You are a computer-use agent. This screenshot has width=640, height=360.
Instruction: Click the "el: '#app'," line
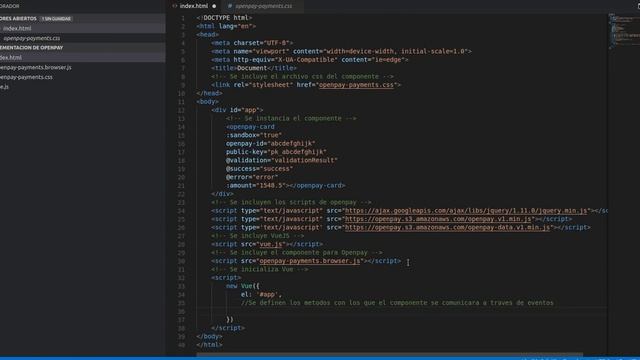click(261, 294)
